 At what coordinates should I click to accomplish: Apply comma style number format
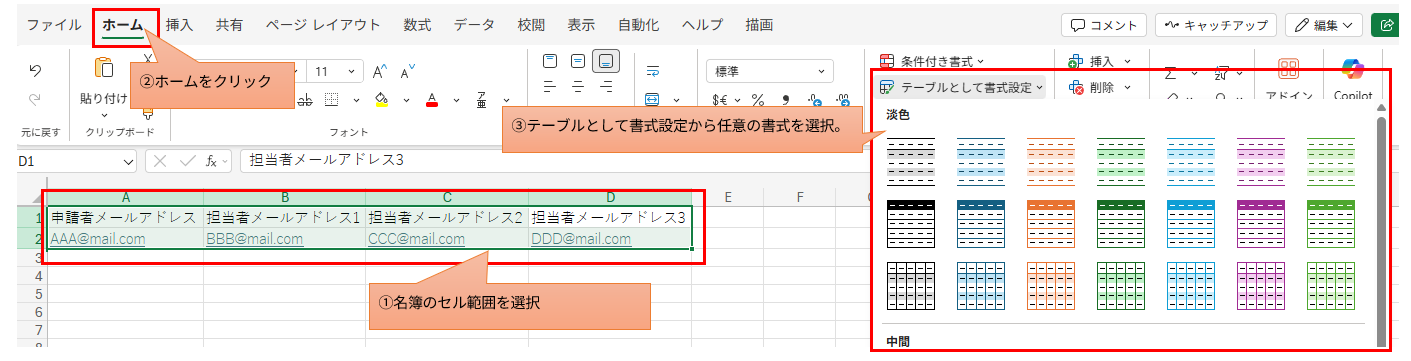tap(785, 99)
